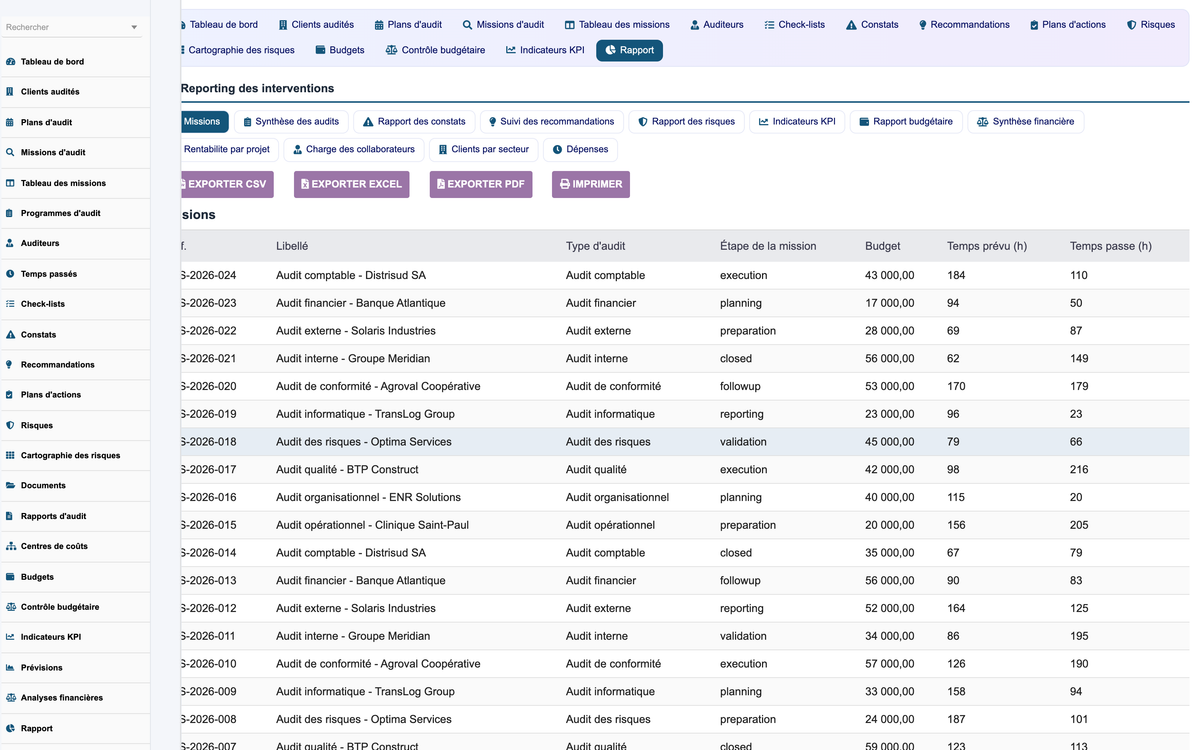
Task: Click the Contrôle budgétaire sidebar balance icon
Action: (x=10, y=607)
